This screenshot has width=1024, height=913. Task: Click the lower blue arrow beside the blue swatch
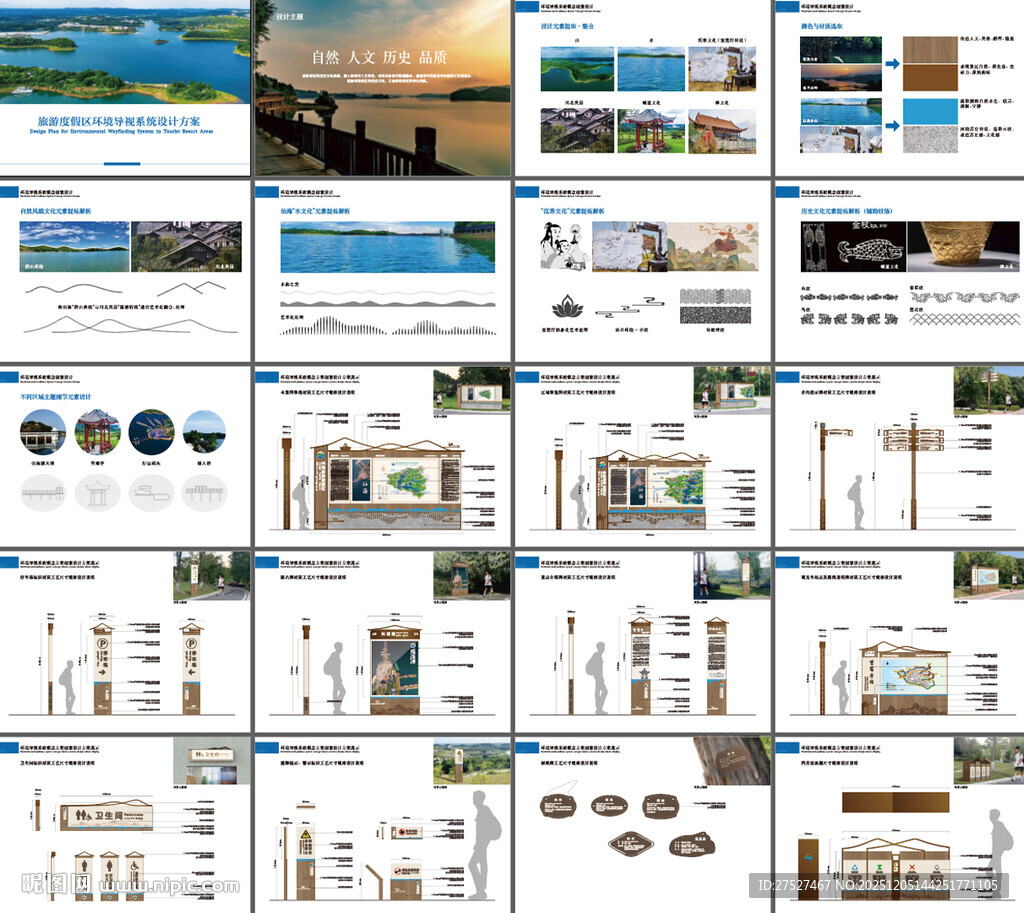point(892,125)
